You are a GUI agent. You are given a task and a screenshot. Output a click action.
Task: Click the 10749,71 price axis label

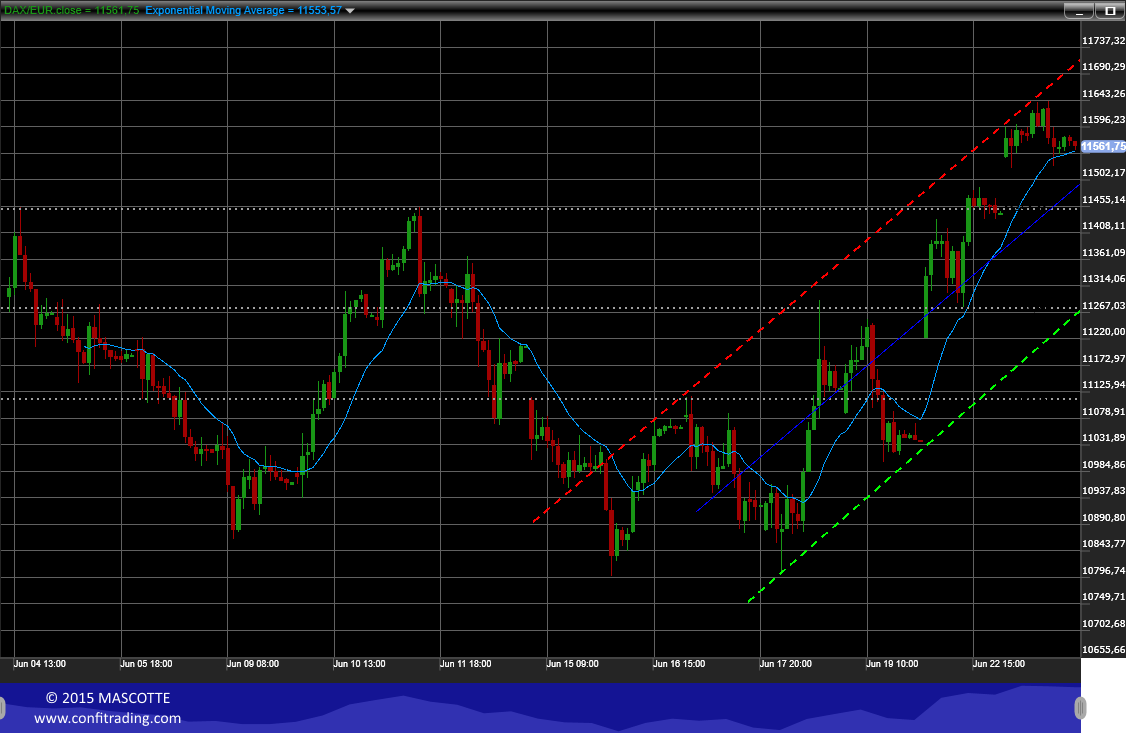point(1103,597)
